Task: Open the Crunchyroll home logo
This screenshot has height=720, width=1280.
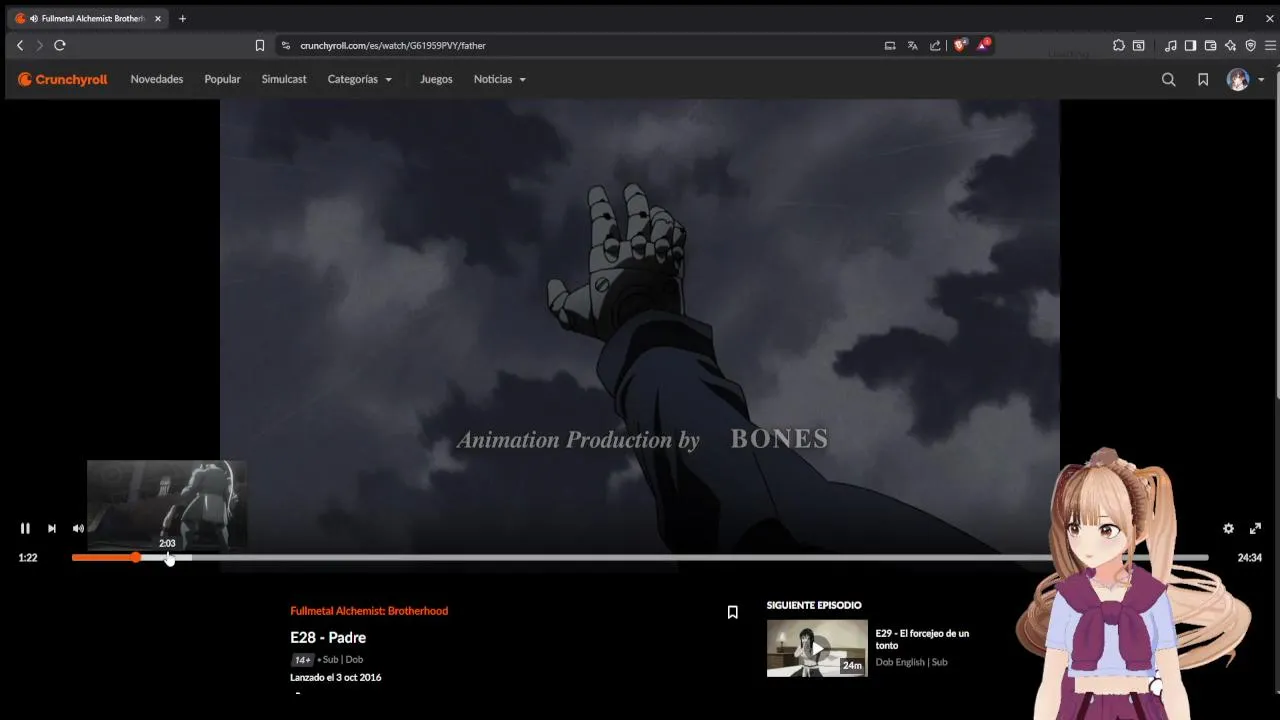Action: [x=62, y=79]
